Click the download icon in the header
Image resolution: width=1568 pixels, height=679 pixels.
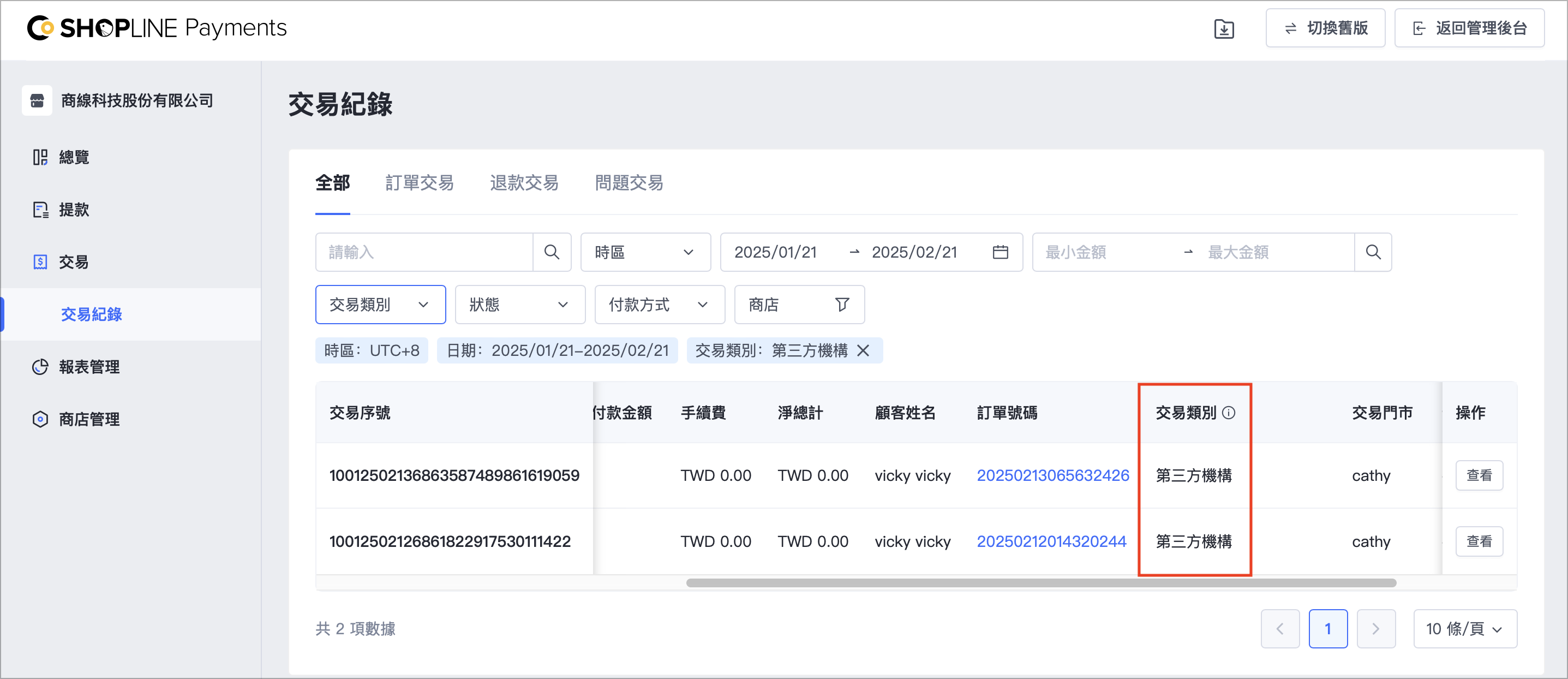(1224, 28)
